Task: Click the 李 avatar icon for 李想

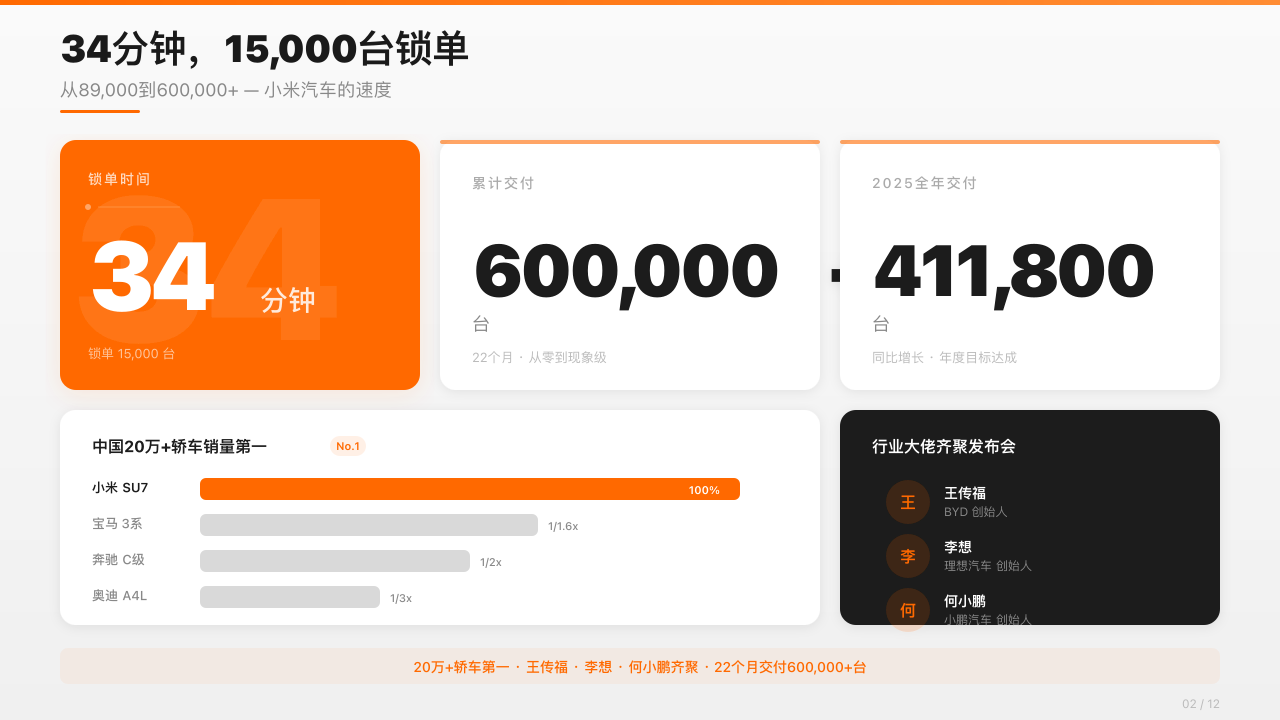Action: pos(908,556)
